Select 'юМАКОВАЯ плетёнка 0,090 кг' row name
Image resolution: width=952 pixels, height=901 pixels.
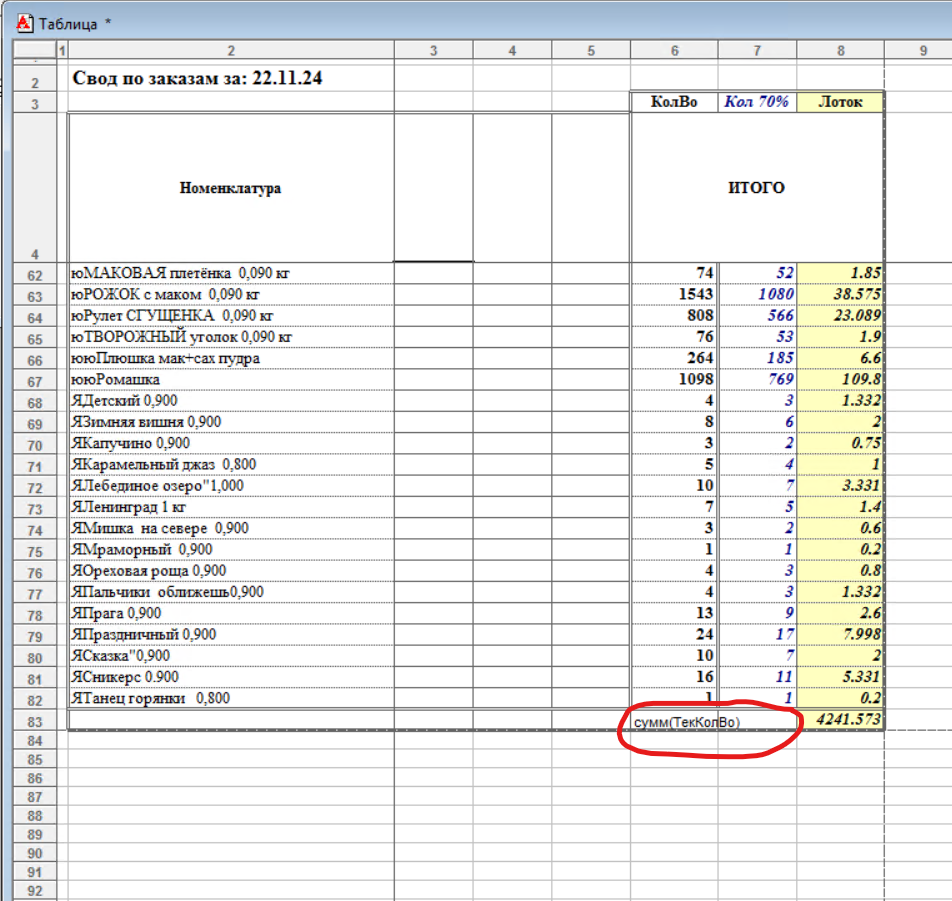coord(231,273)
